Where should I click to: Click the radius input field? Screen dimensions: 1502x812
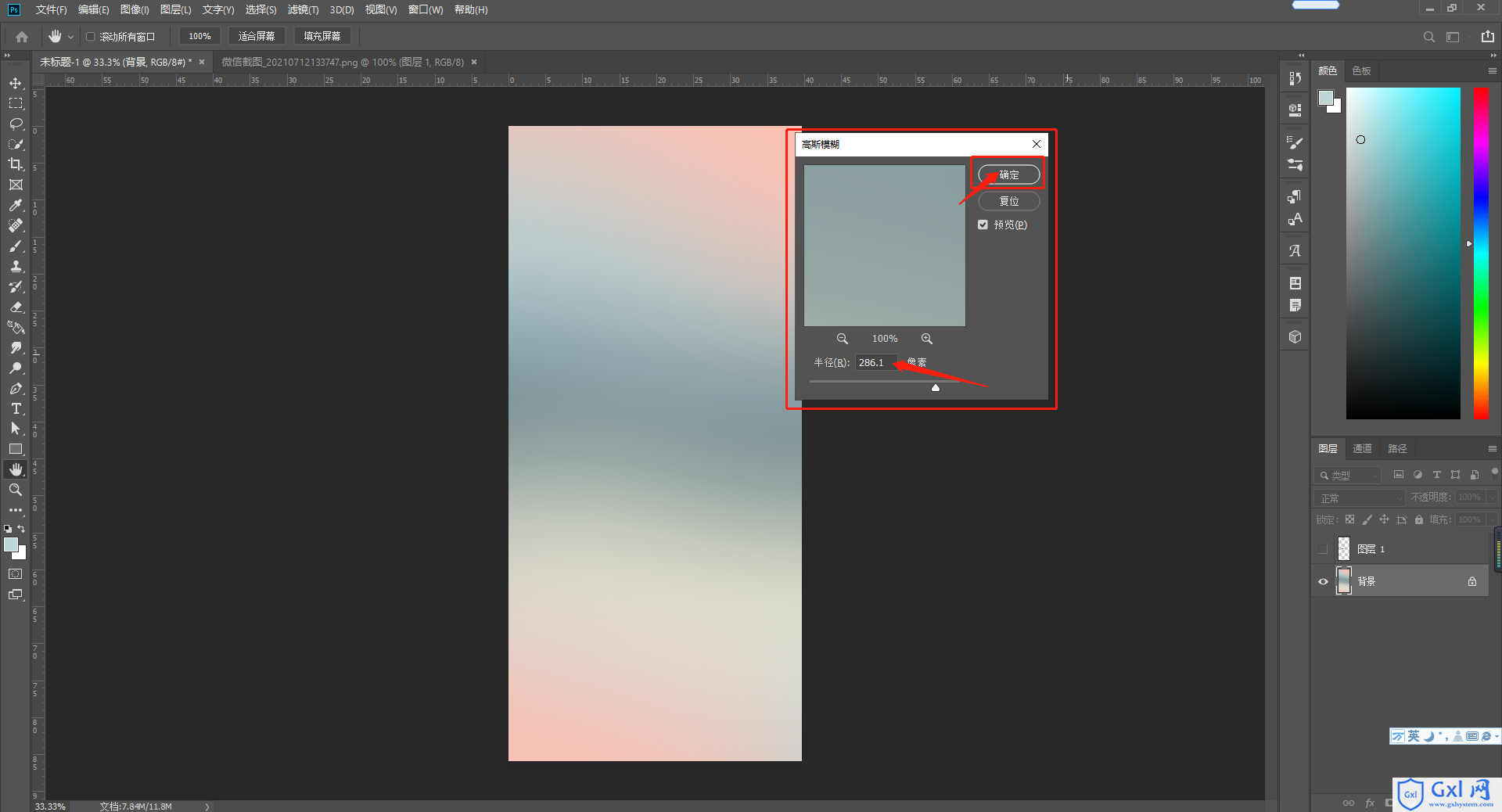[x=876, y=362]
